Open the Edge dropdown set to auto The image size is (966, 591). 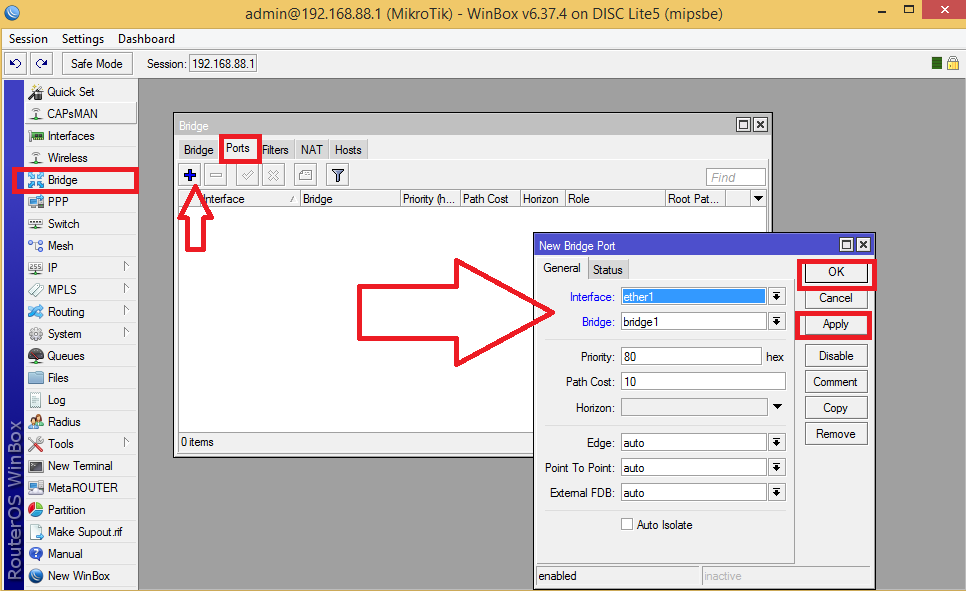point(776,443)
